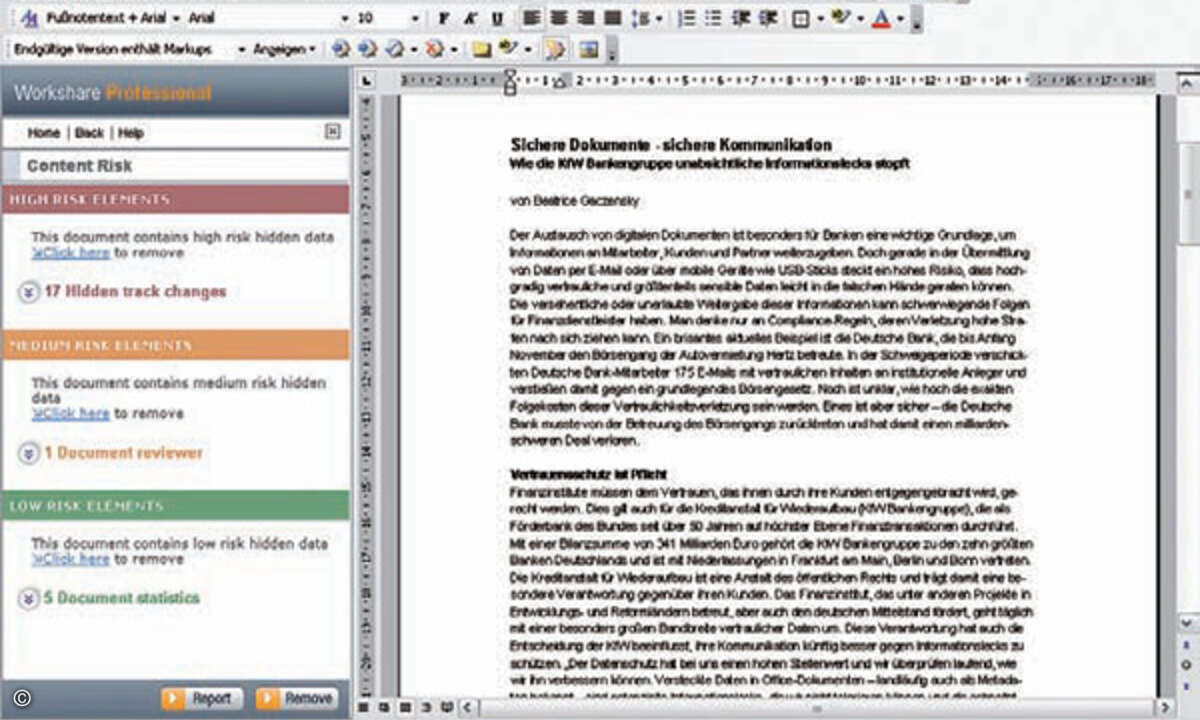Toggle the Track Changes icon

click(556, 48)
